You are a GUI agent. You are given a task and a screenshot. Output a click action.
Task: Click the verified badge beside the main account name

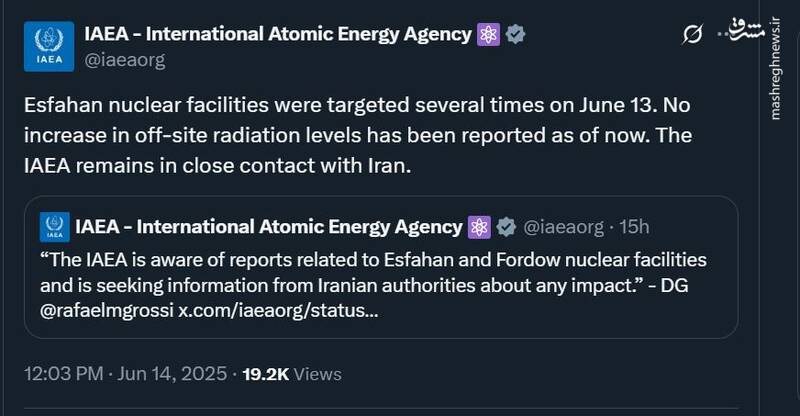click(516, 34)
